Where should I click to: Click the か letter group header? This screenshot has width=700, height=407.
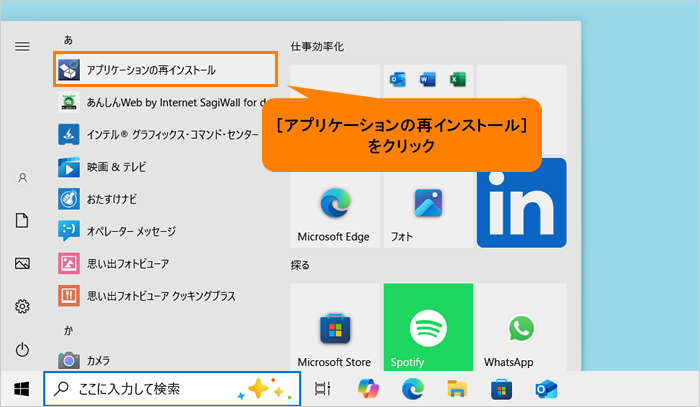pos(68,330)
